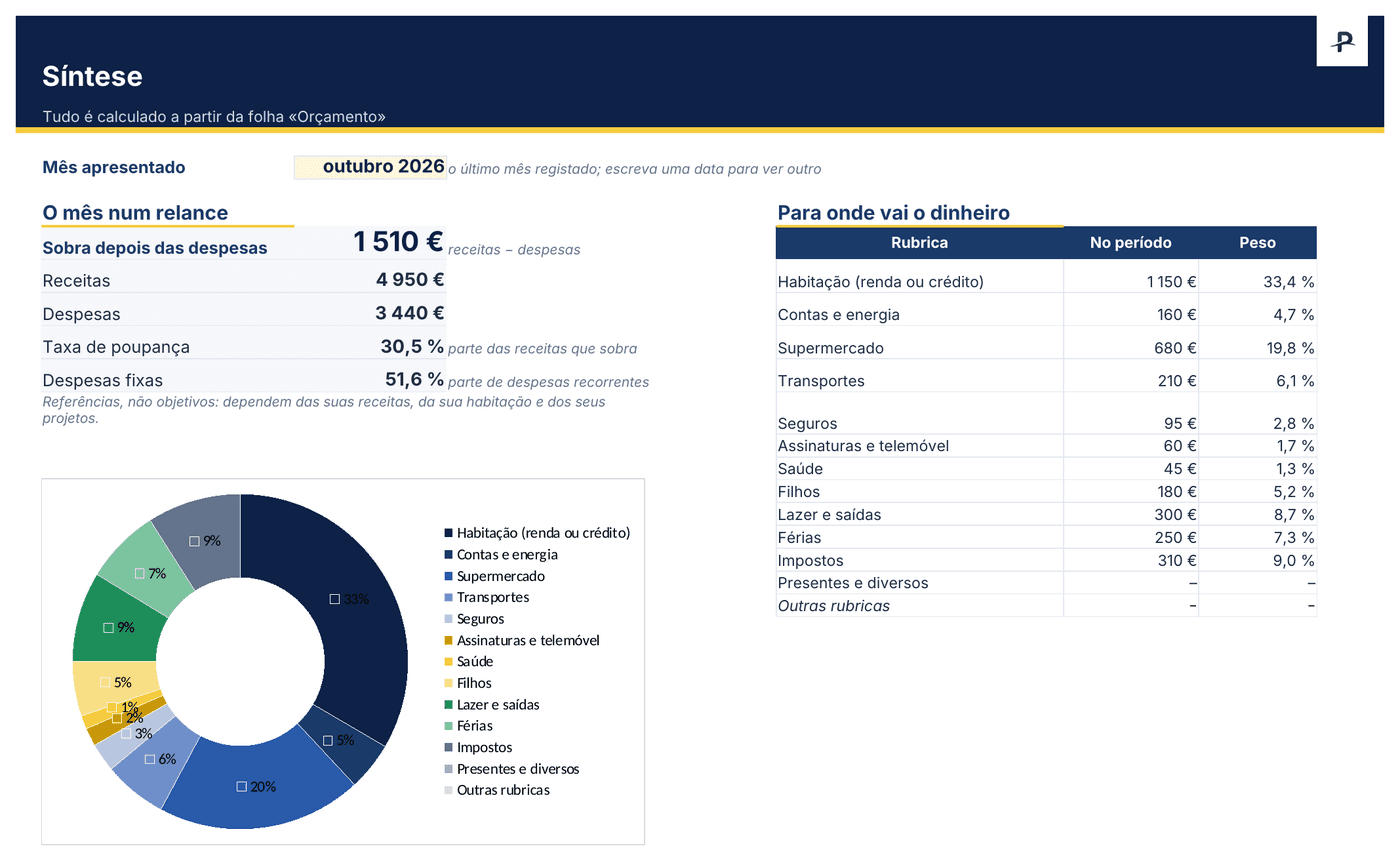Click the '51,6 %' fixed expenses value

pyautogui.click(x=414, y=380)
